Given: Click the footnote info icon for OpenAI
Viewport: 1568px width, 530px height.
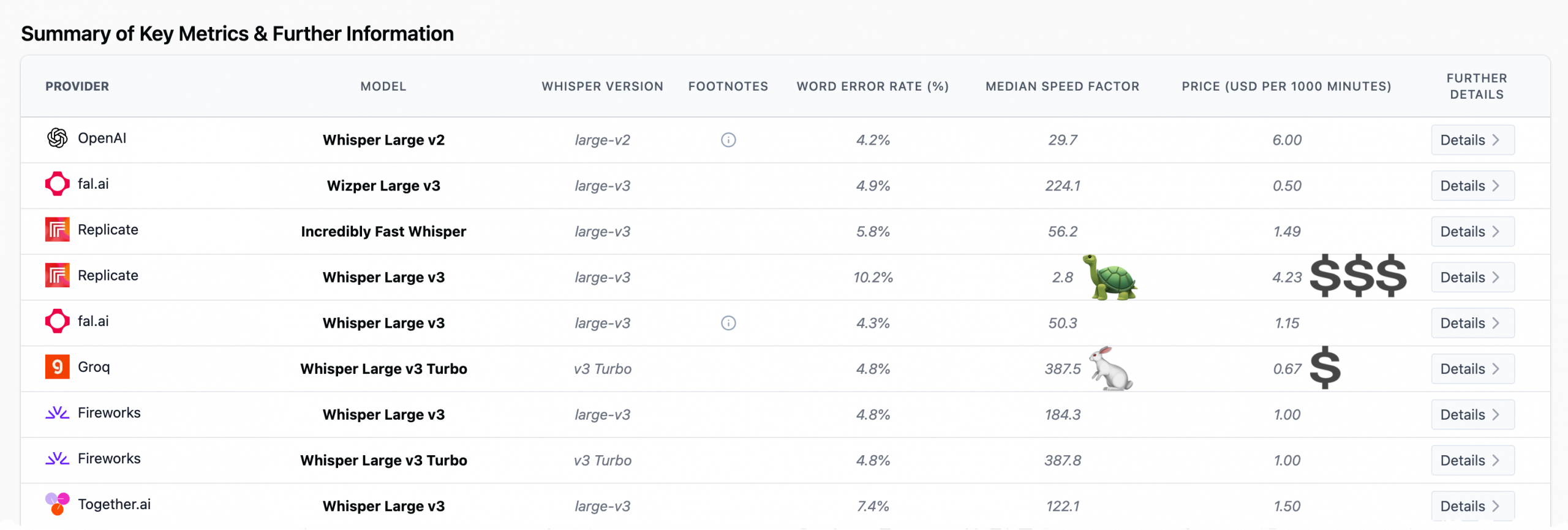Looking at the screenshot, I should (x=728, y=140).
